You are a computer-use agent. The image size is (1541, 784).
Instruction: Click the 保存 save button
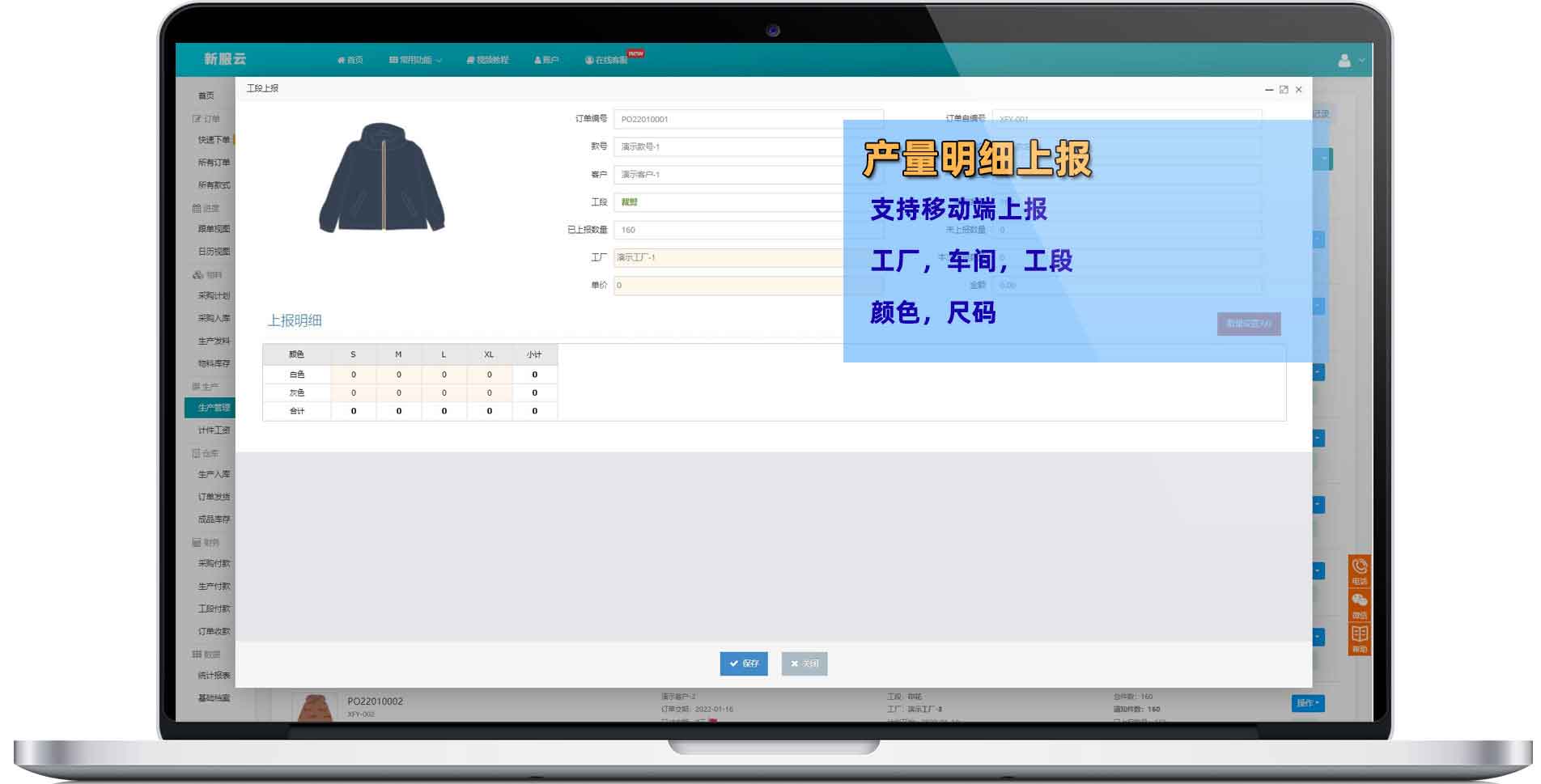click(x=743, y=663)
